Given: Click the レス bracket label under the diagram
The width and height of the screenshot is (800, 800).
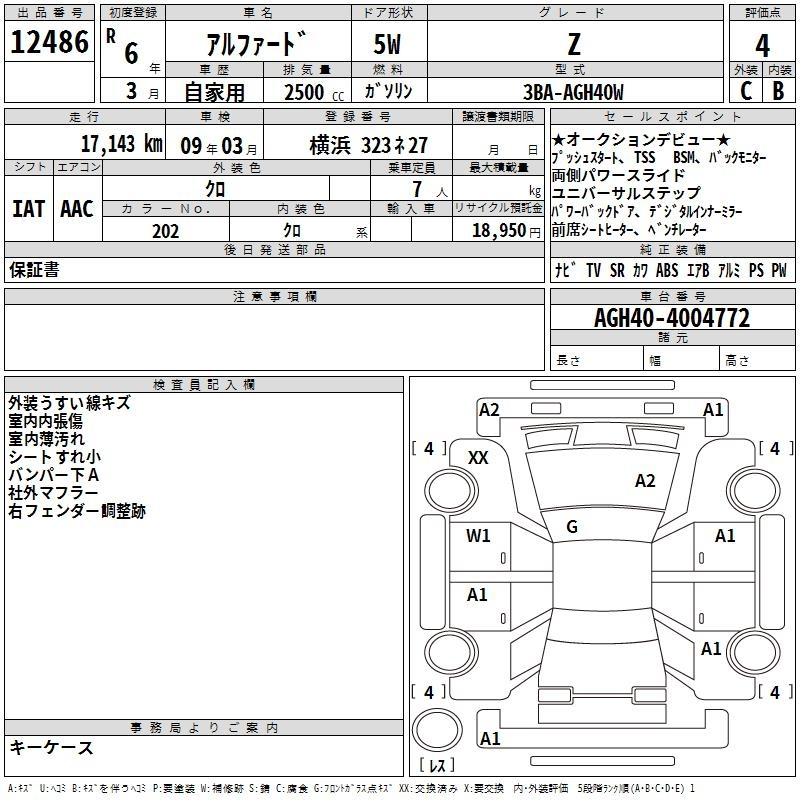Looking at the screenshot, I should pos(436,766).
